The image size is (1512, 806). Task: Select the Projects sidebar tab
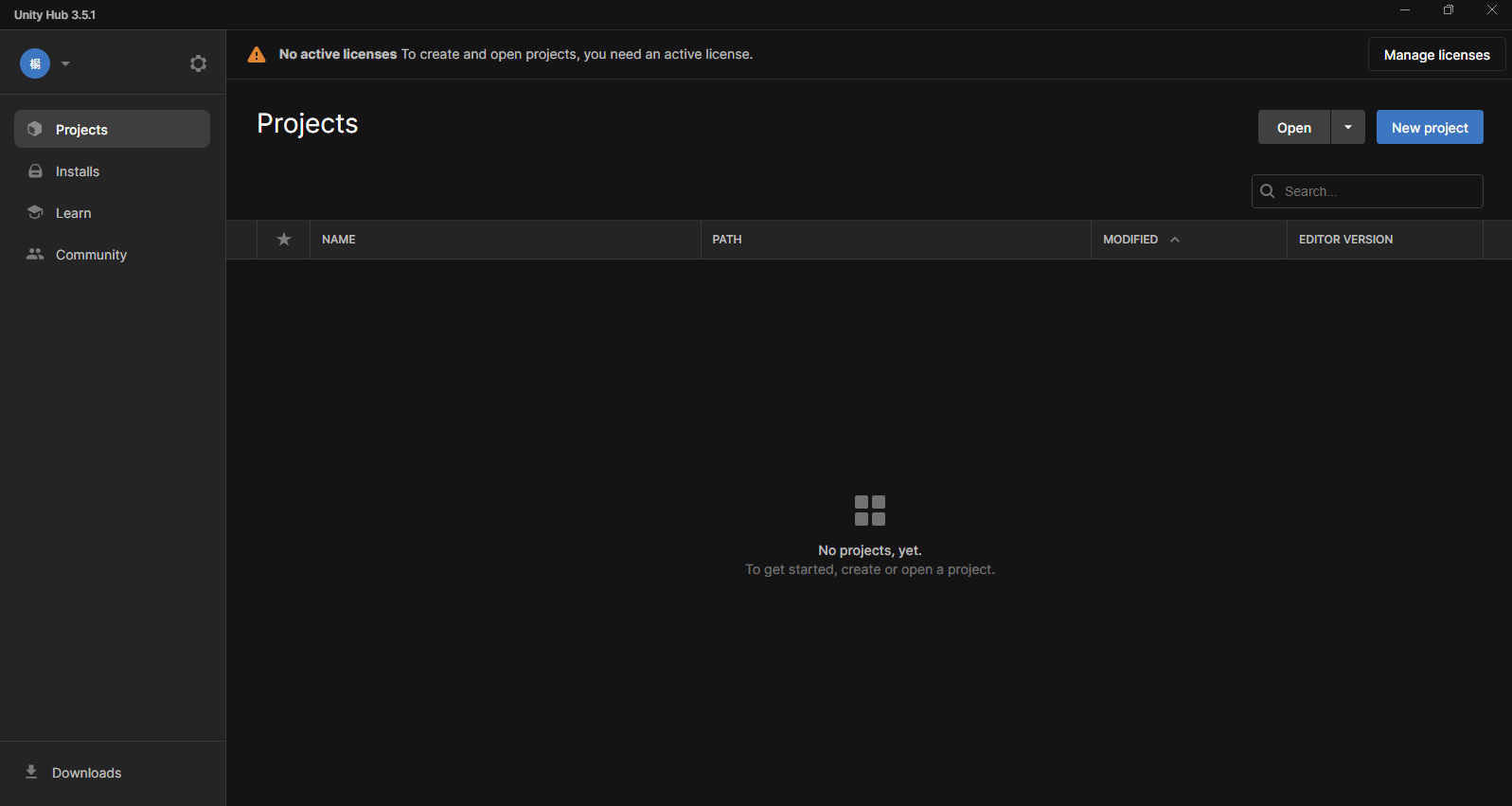(112, 129)
